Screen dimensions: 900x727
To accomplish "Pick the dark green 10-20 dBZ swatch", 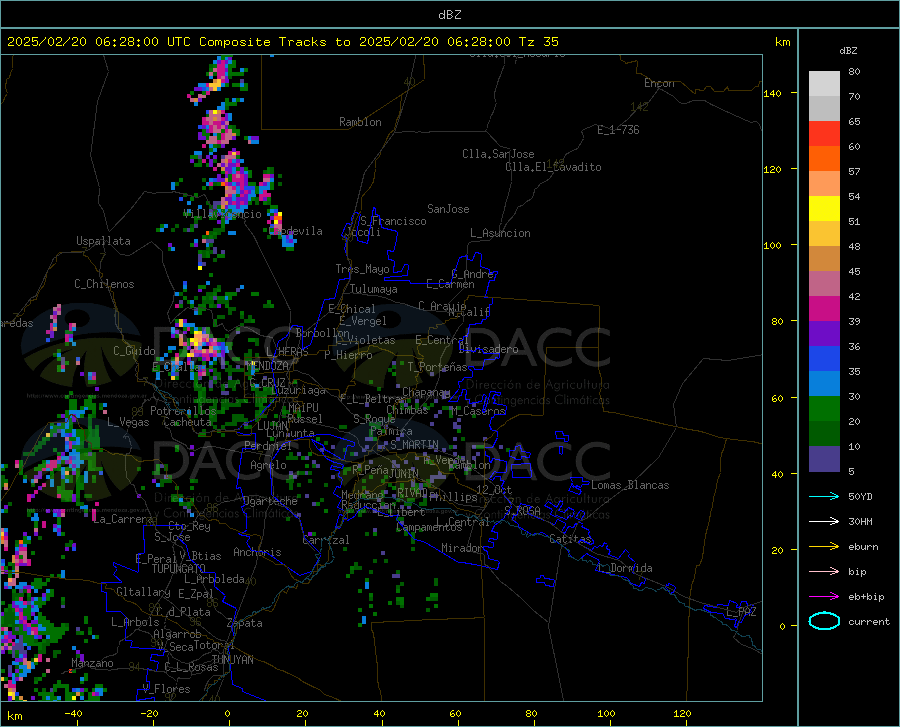I will (x=824, y=434).
